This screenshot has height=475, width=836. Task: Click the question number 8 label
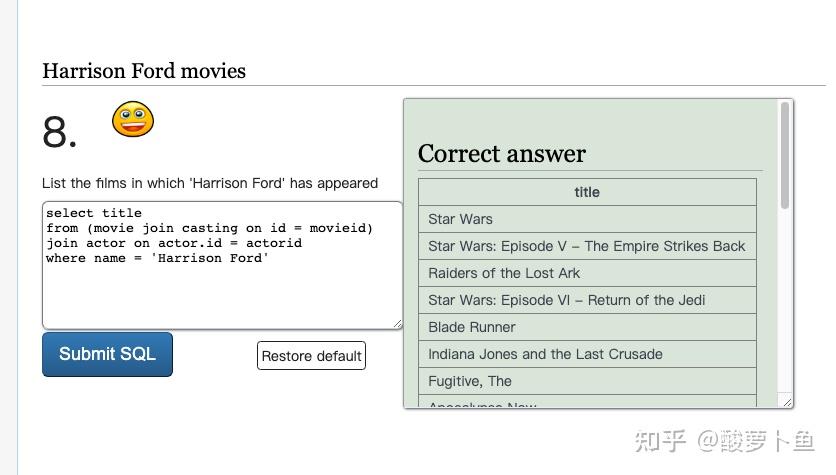pyautogui.click(x=60, y=132)
